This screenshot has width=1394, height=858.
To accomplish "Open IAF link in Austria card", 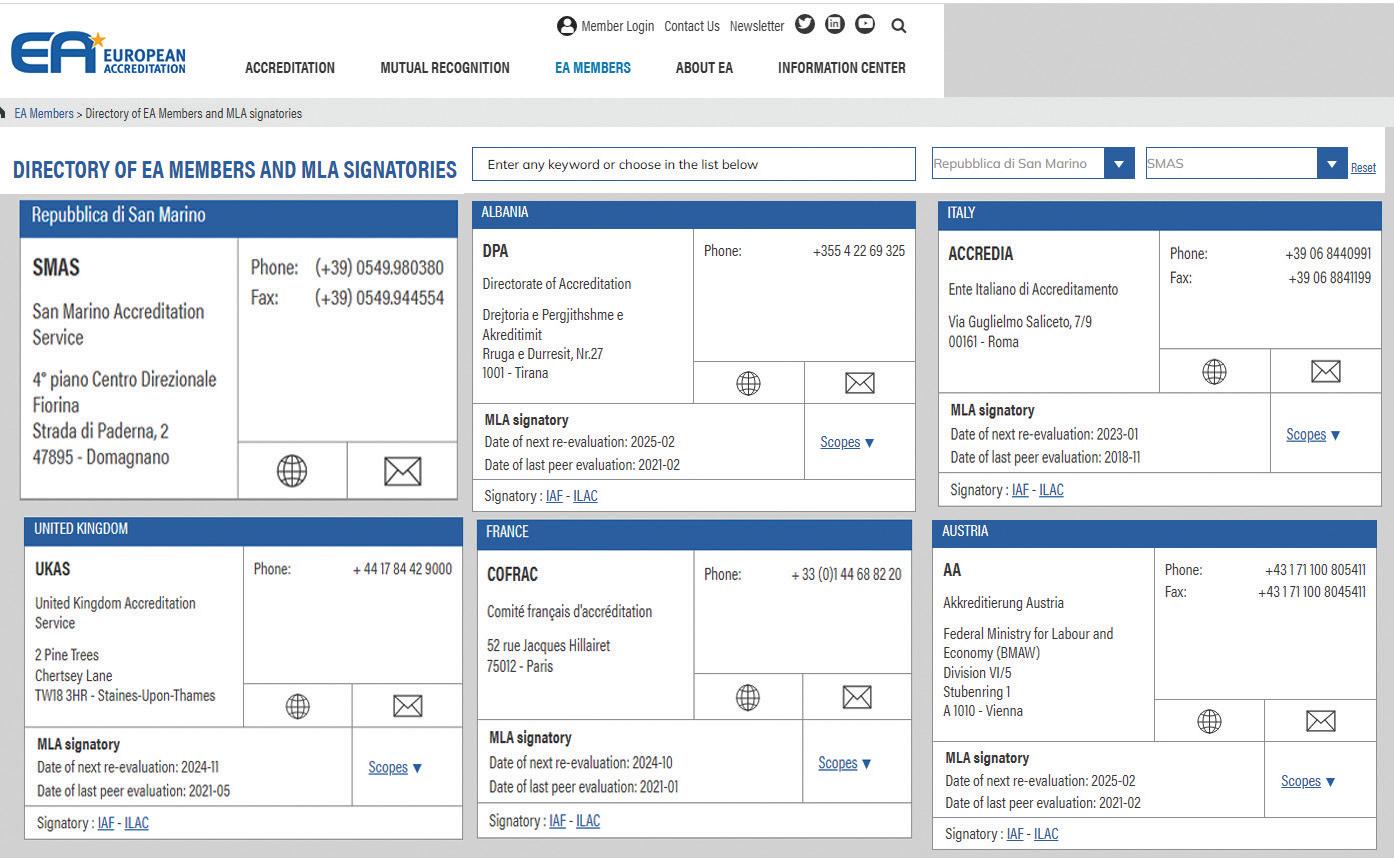I will (x=1015, y=834).
